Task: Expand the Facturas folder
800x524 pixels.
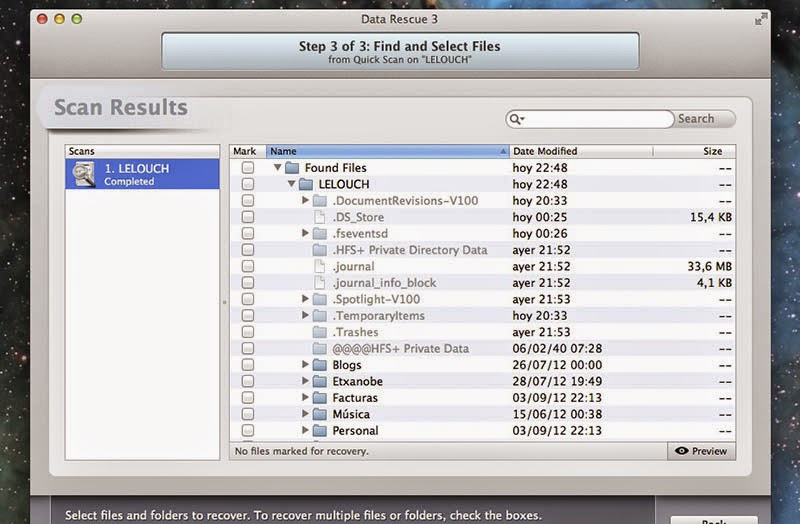Action: (x=305, y=397)
